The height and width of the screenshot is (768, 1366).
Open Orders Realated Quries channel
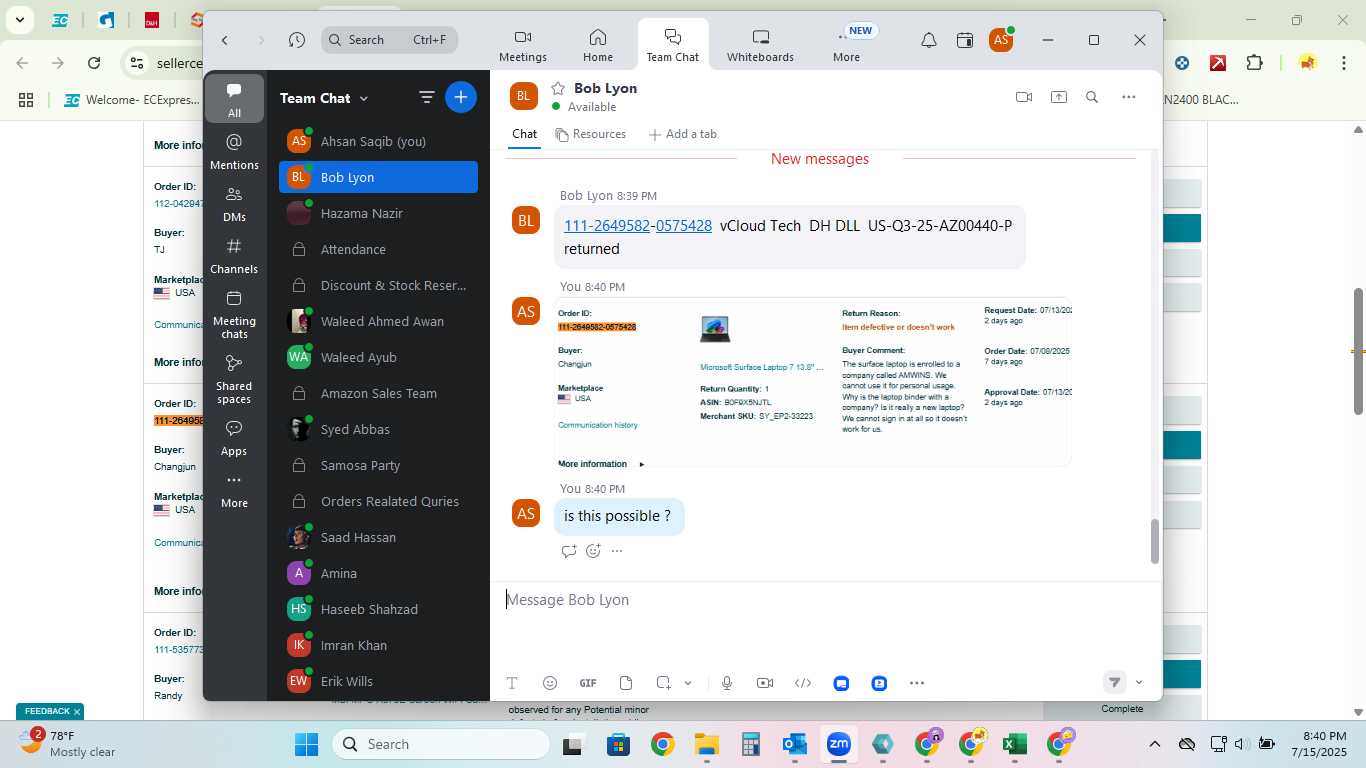pos(378,501)
